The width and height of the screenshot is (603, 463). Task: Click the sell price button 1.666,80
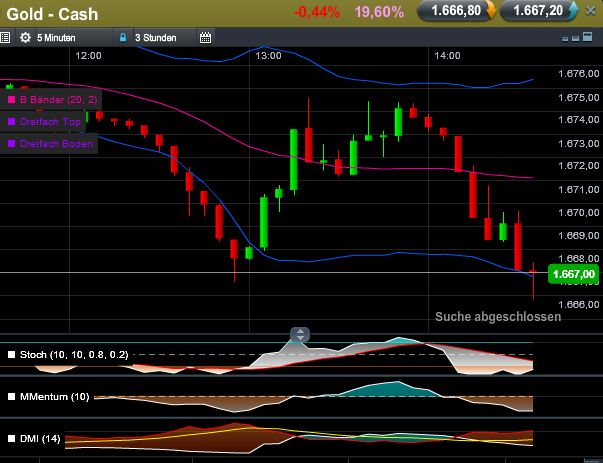coord(456,11)
